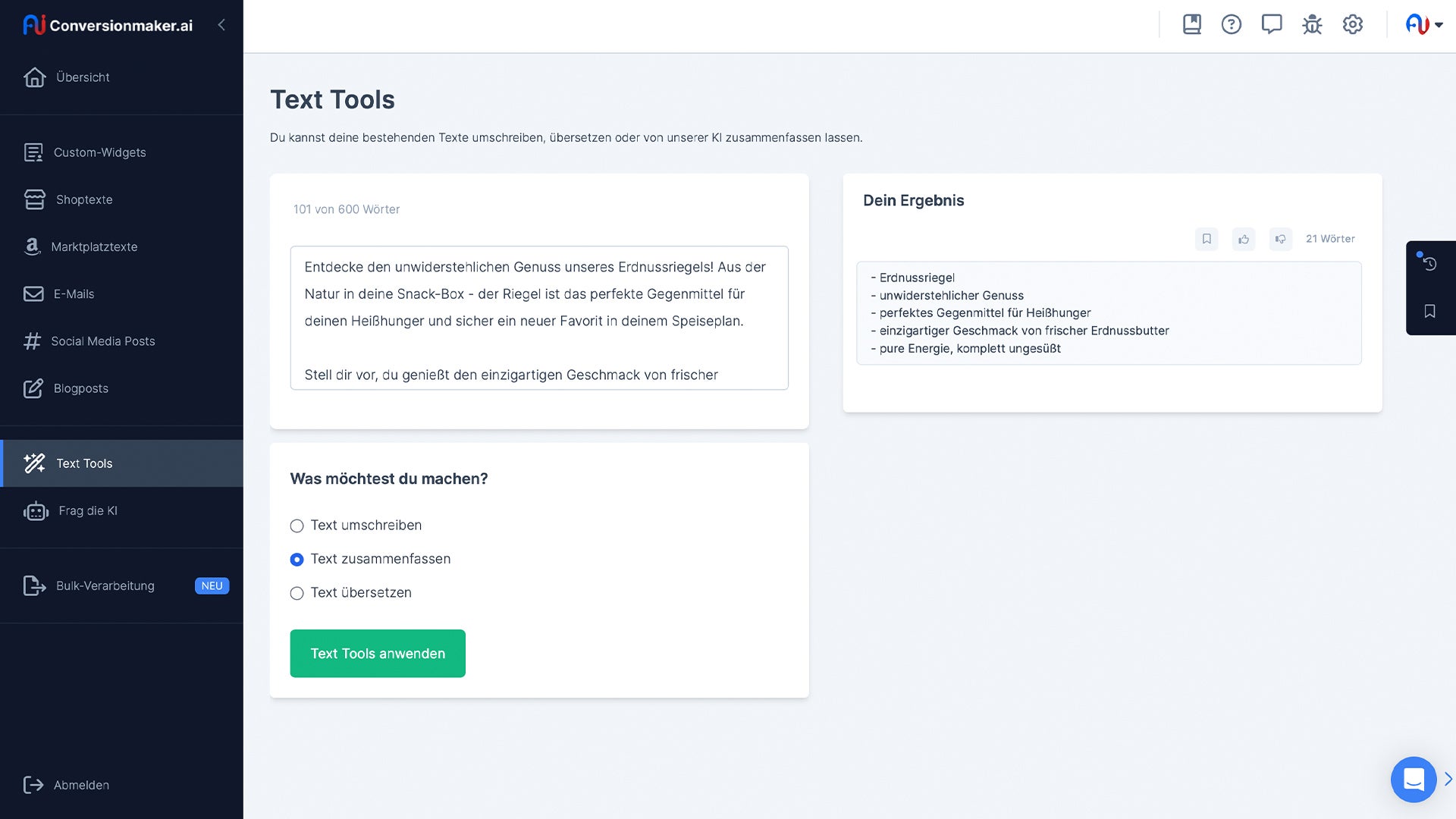Open the settings gear icon
The height and width of the screenshot is (819, 1456).
click(x=1353, y=25)
